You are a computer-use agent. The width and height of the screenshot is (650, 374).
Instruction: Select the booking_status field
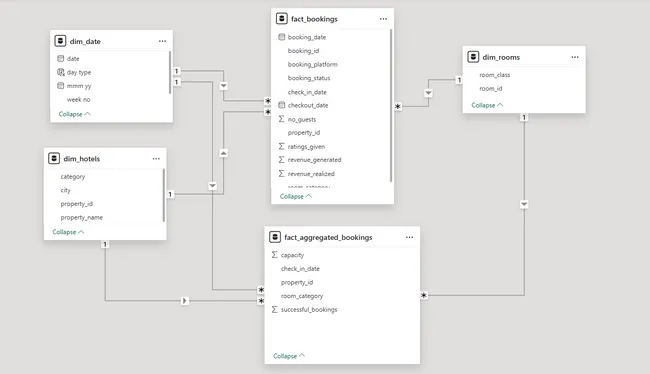click(309, 78)
